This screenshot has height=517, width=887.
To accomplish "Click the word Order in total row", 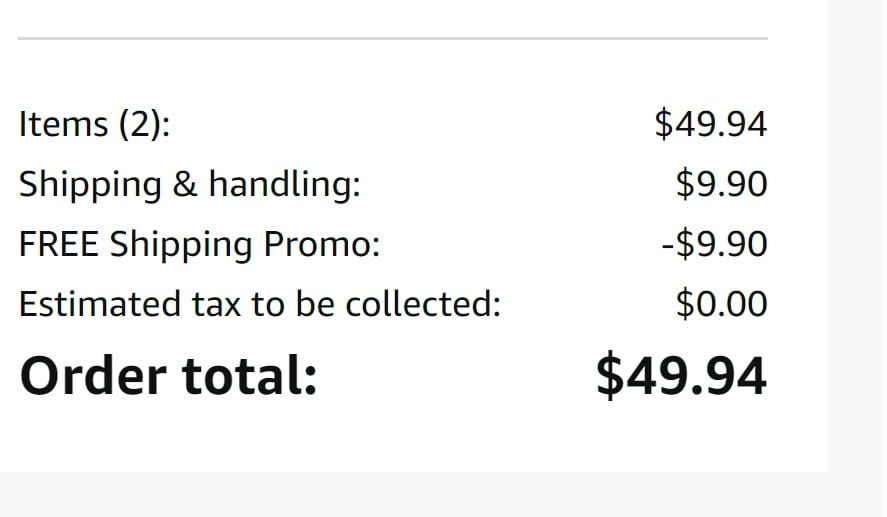I will point(93,376).
